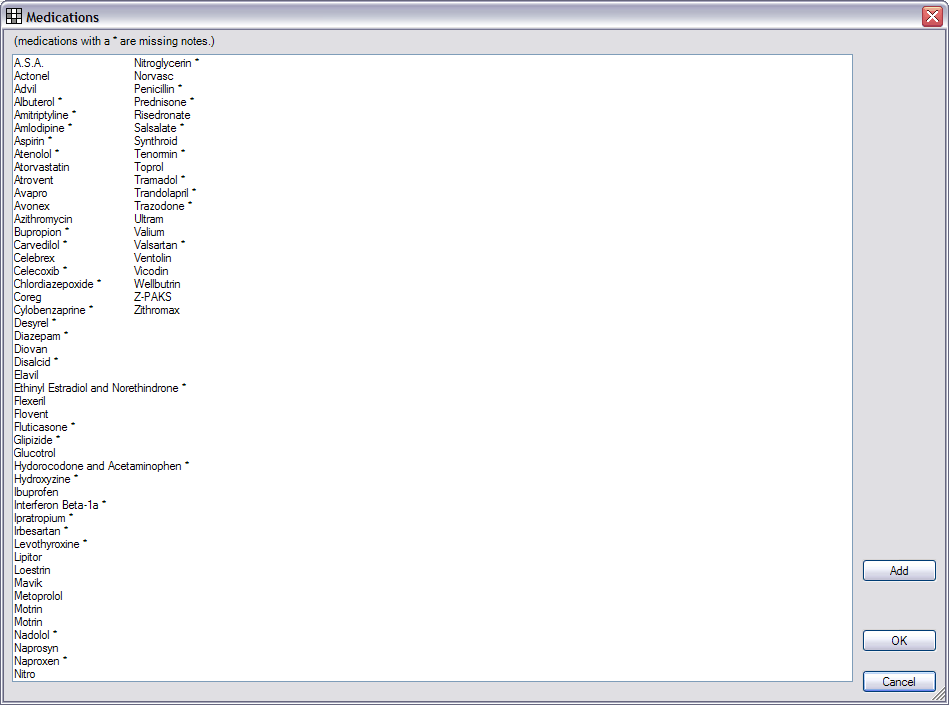Choose Glipizide from list
Viewport: 949px width, 705px height.
[x=37, y=440]
